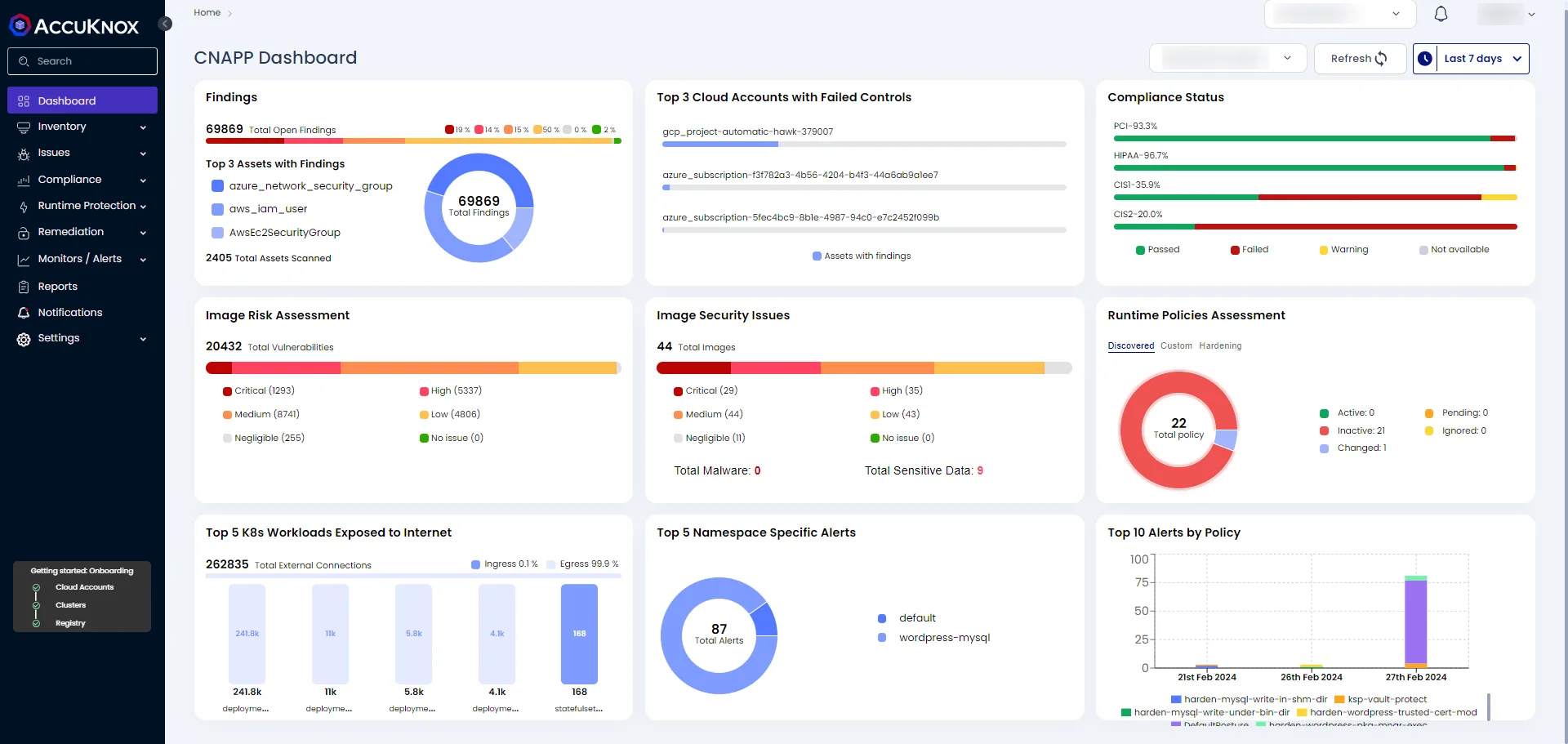
Task: Click the Inventory icon in sidebar
Action: (24, 127)
